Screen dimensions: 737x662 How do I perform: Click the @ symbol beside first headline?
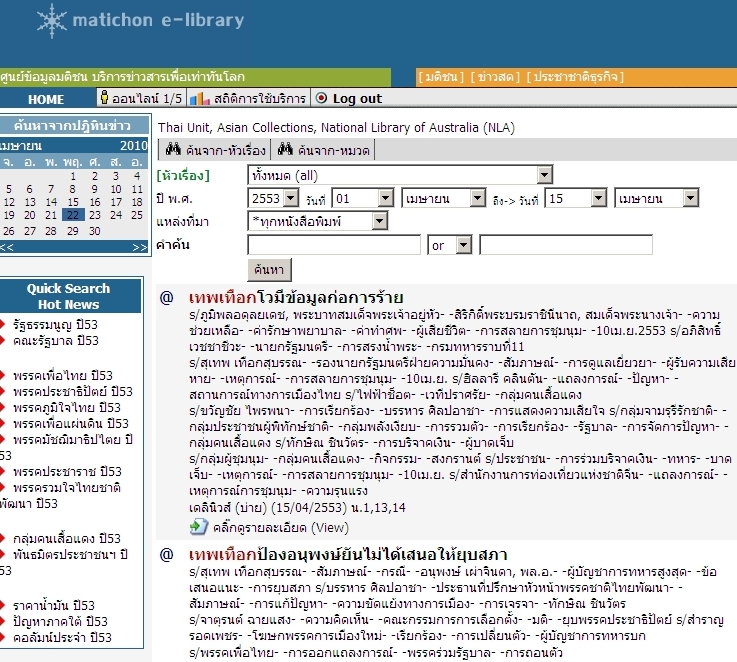point(167,298)
